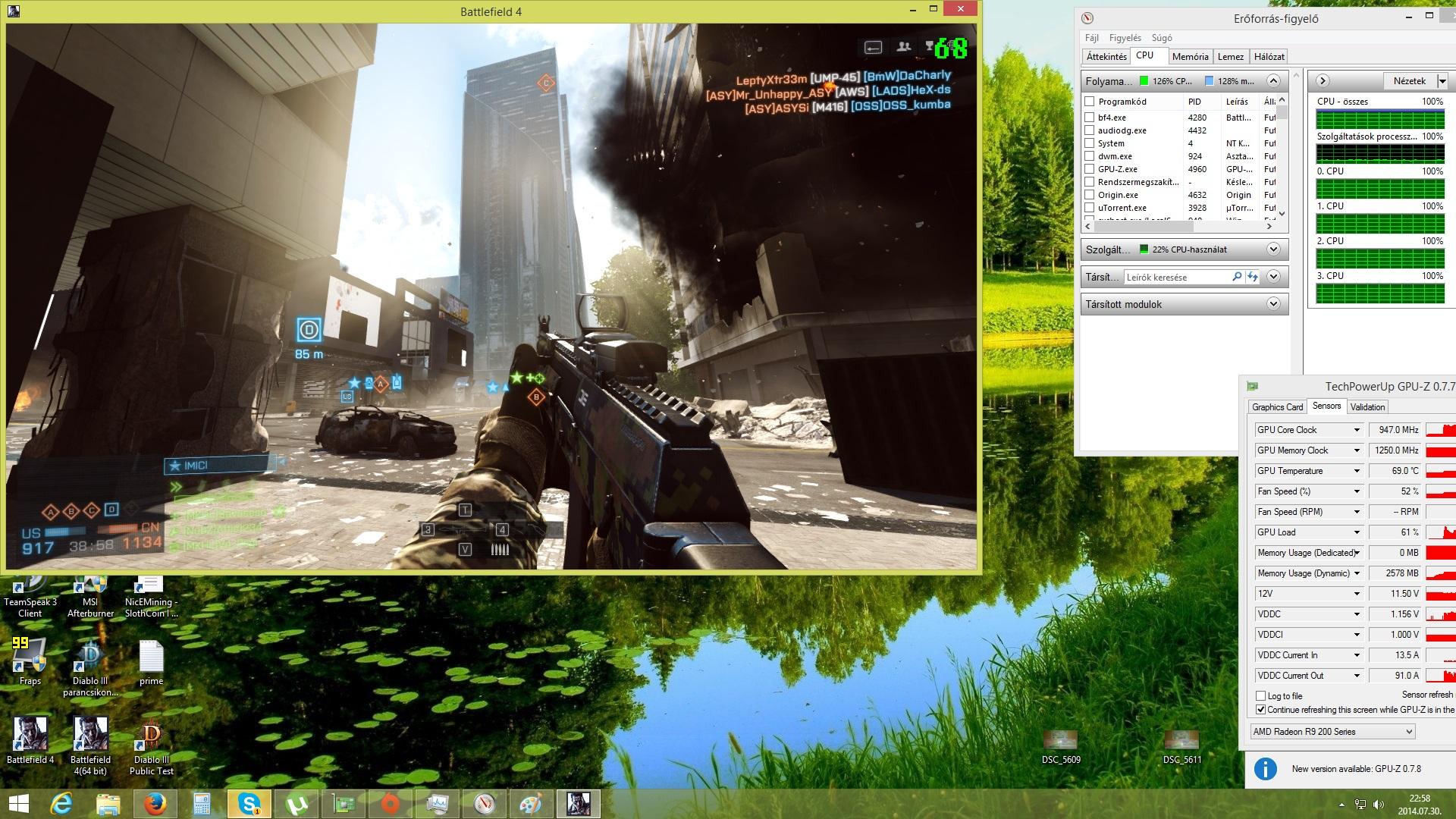1456x819 pixels.
Task: Open the DSC_5611 image thumbnail
Action: point(1181,747)
